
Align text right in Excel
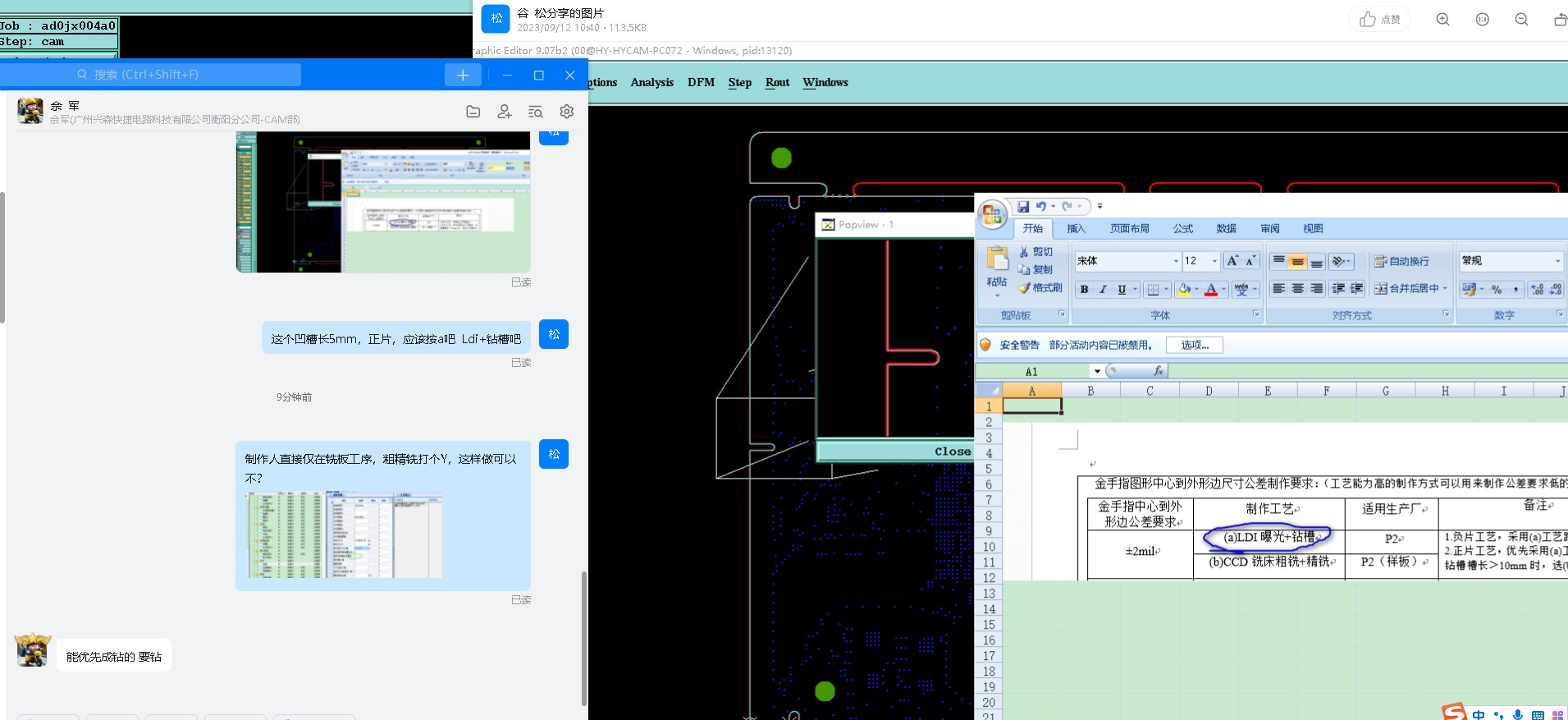[x=1316, y=289]
